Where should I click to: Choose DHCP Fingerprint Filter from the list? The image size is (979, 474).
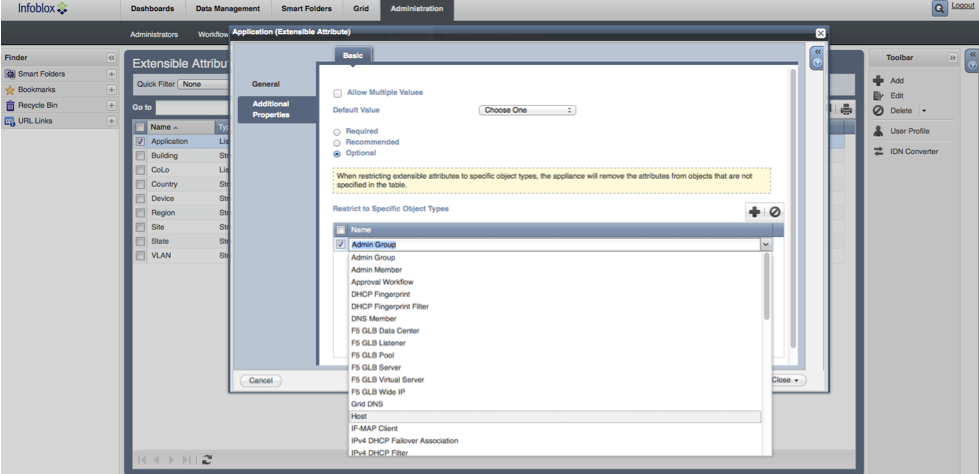tap(555, 307)
